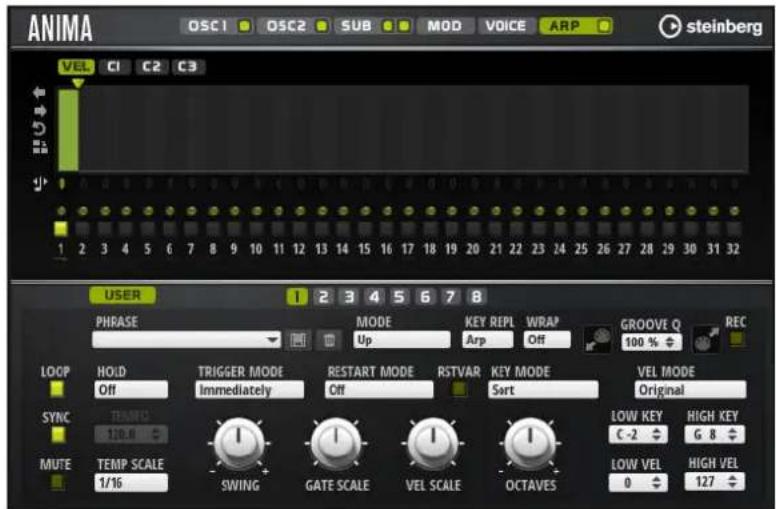This screenshot has height=509, width=776.
Task: Shift phrase left with the left arrow icon
Action: [39, 93]
